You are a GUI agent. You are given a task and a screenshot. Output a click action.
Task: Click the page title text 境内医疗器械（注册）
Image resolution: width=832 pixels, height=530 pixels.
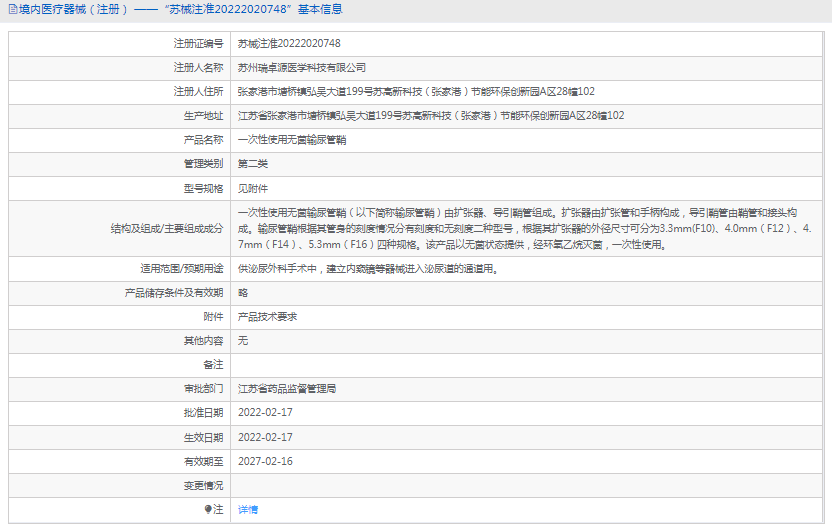coord(73,10)
